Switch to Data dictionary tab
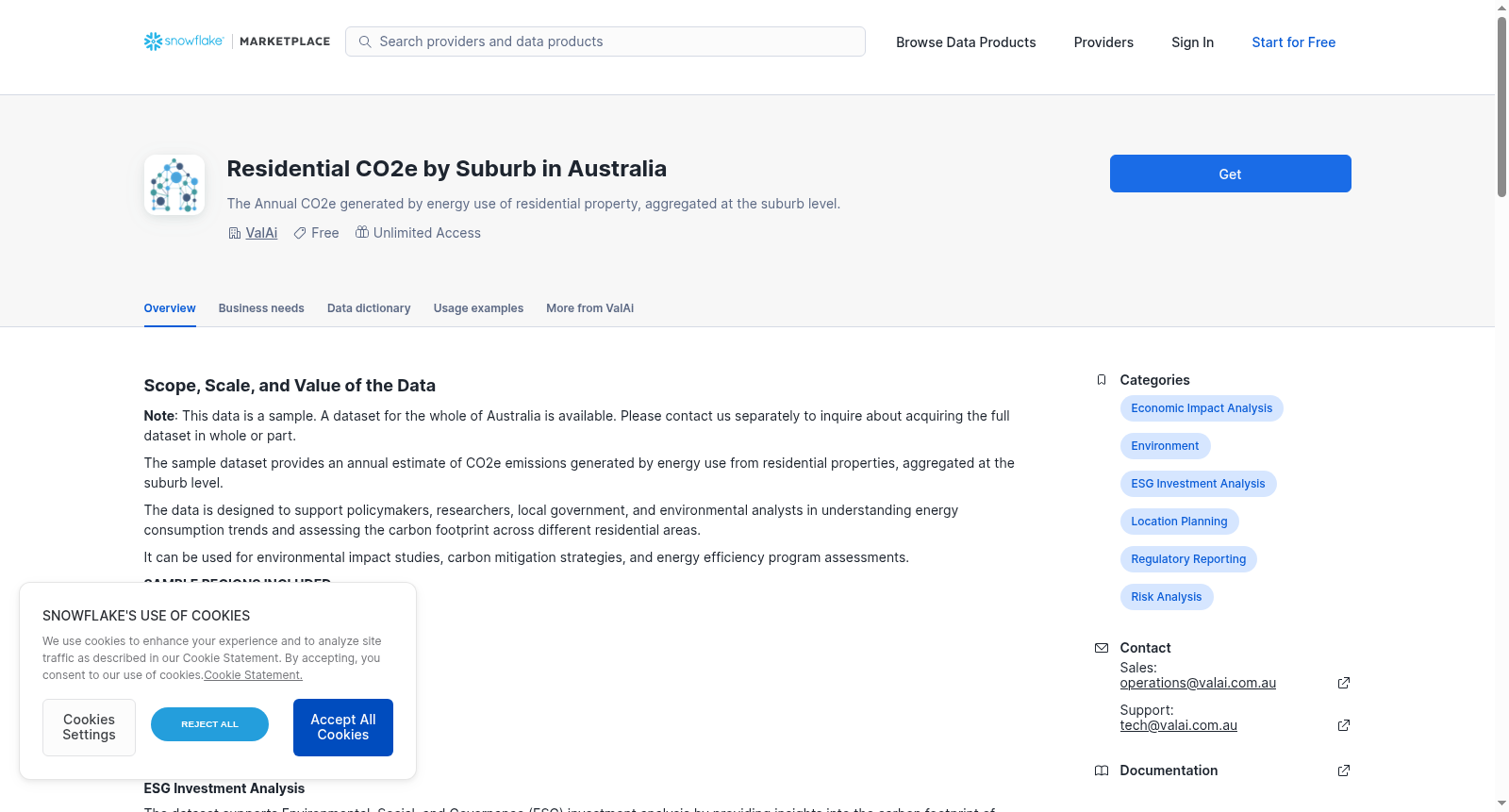The width and height of the screenshot is (1509, 812). [x=369, y=308]
